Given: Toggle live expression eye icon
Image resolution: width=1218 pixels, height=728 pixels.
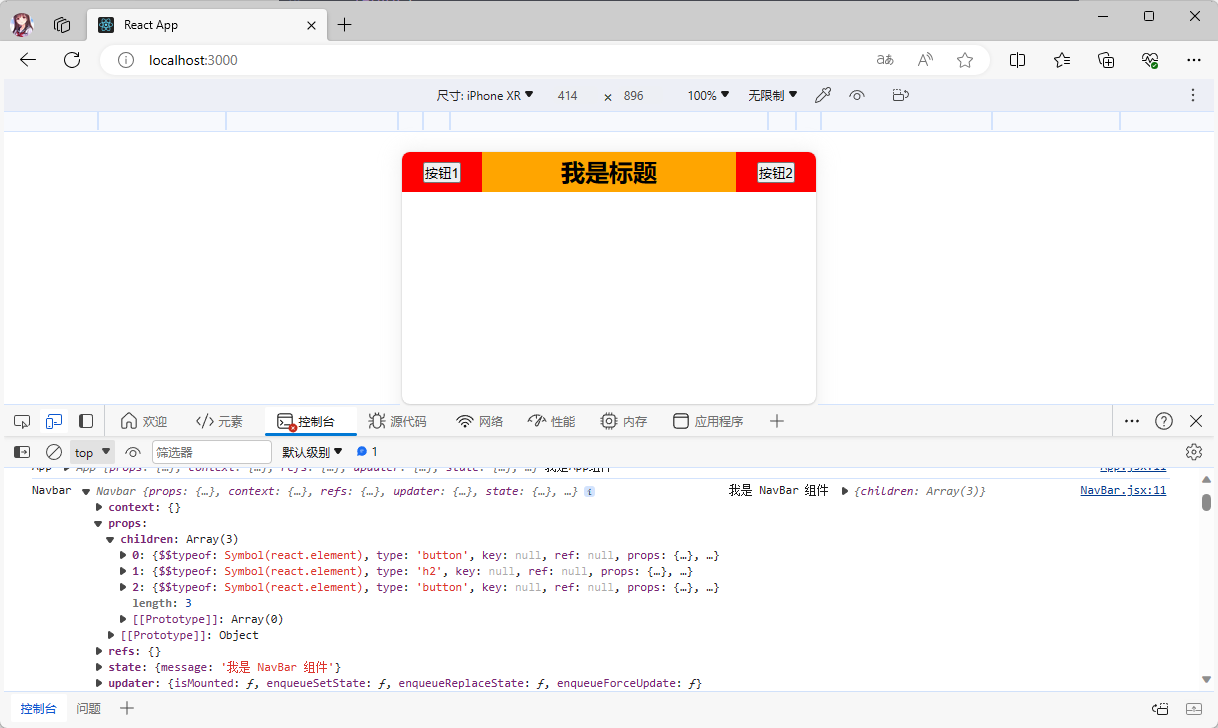Looking at the screenshot, I should click(x=133, y=452).
